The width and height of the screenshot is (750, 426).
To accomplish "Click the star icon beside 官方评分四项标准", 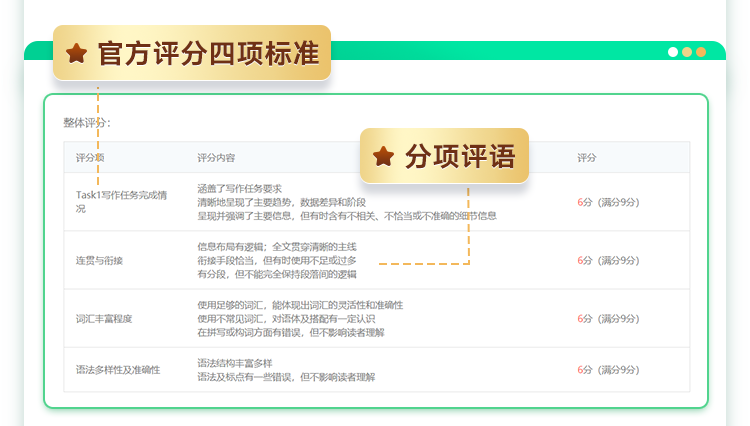I will click(x=77, y=54).
